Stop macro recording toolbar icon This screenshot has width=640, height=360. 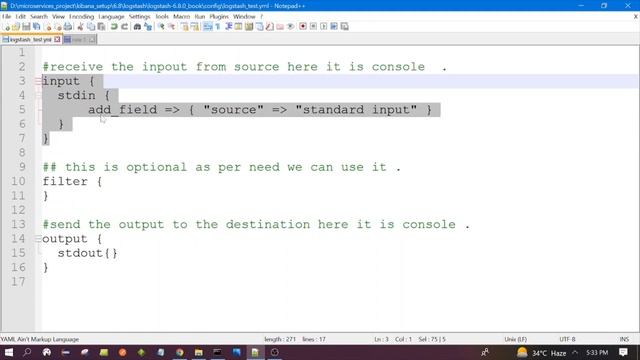click(x=313, y=27)
